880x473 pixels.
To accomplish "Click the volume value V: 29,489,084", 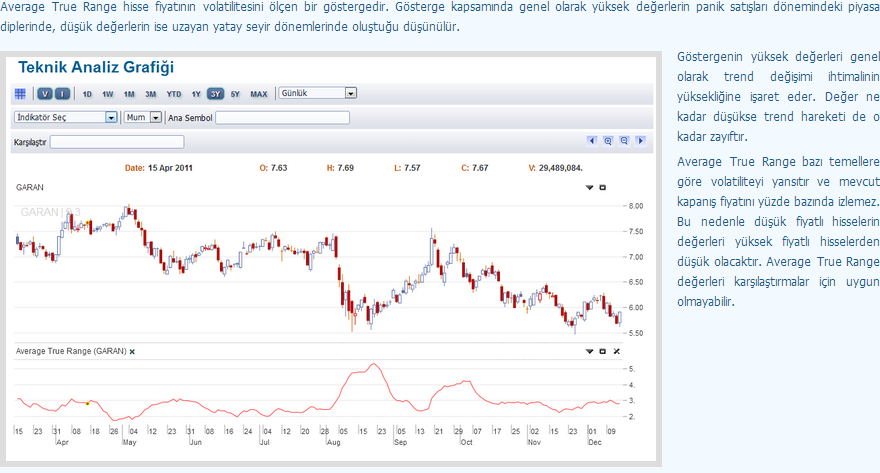I will coord(556,168).
